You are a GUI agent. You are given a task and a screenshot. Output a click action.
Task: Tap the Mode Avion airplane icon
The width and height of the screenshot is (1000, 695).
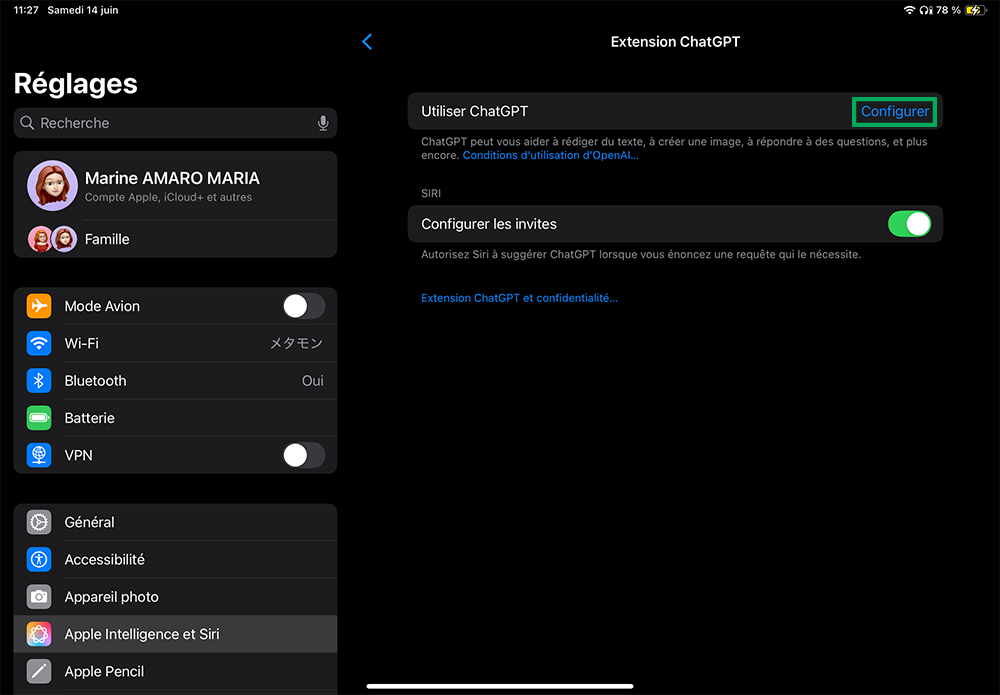pos(39,306)
